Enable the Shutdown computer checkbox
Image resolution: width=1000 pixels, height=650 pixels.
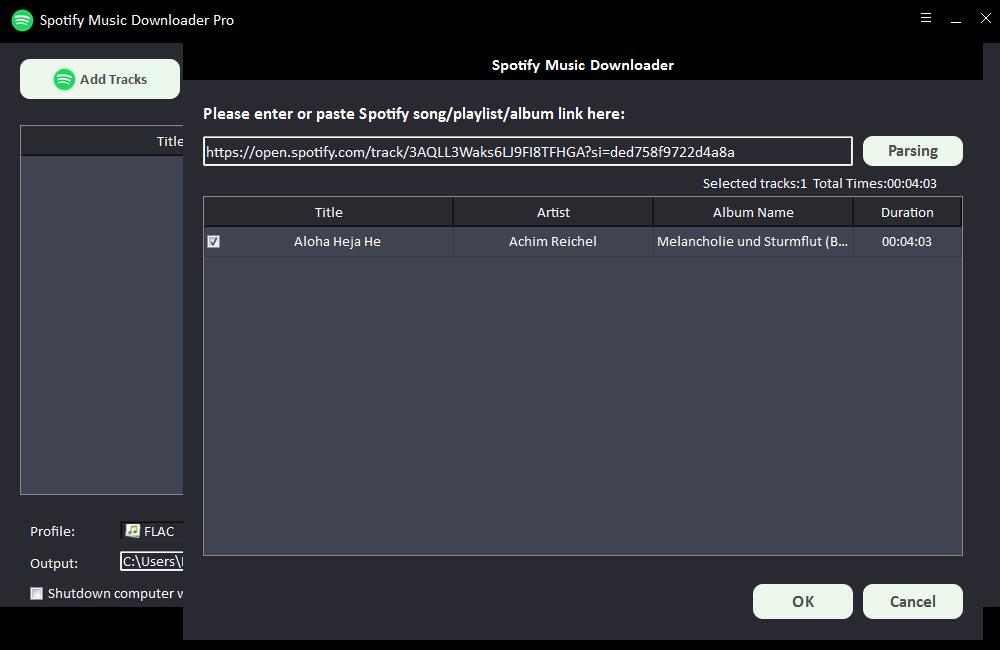tap(37, 593)
